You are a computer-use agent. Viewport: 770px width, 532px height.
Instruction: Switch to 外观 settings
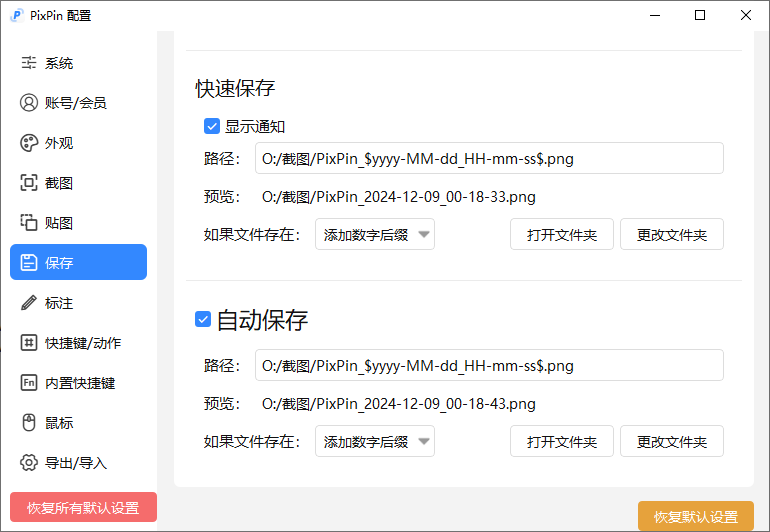[x=79, y=143]
